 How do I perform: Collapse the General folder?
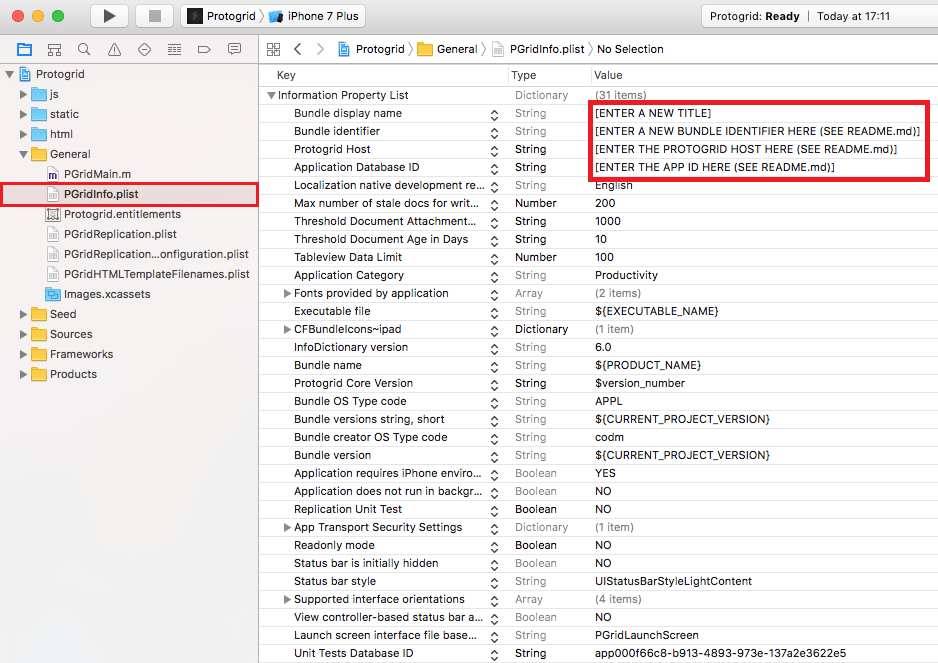coord(23,154)
